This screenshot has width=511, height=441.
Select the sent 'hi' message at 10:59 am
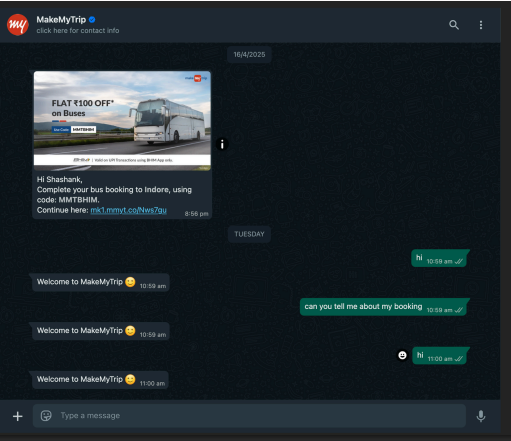click(440, 258)
